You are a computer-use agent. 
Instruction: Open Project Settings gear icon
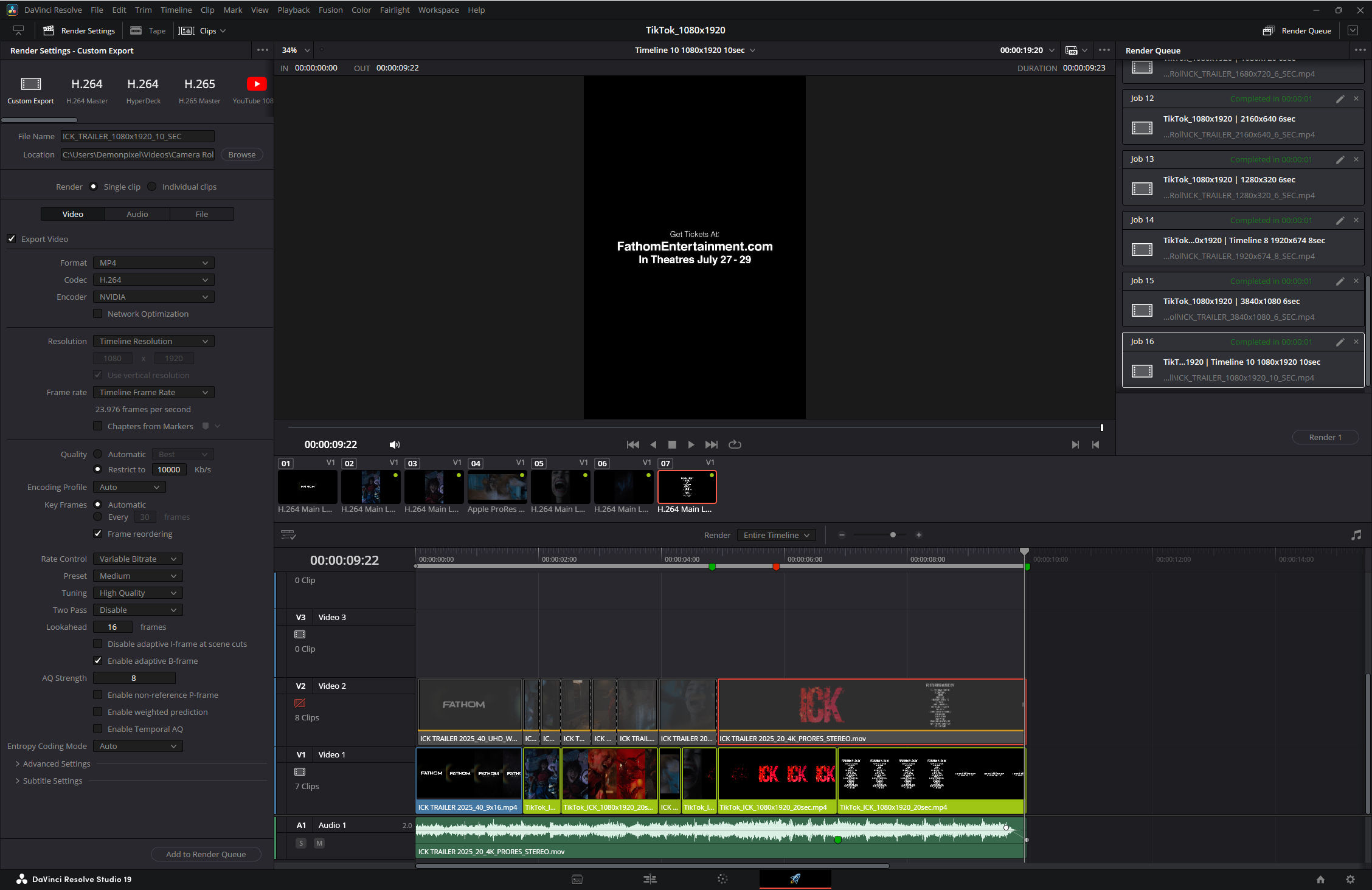tap(1350, 879)
